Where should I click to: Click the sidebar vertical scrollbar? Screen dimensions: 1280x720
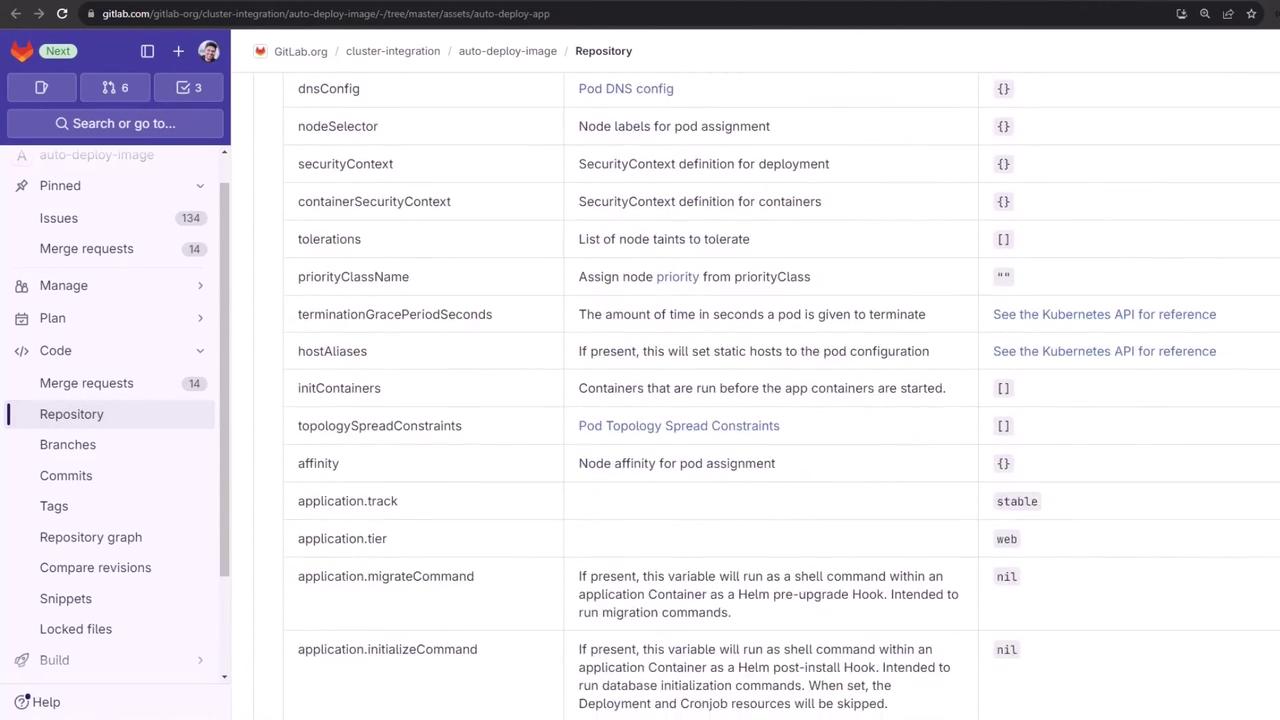point(224,380)
